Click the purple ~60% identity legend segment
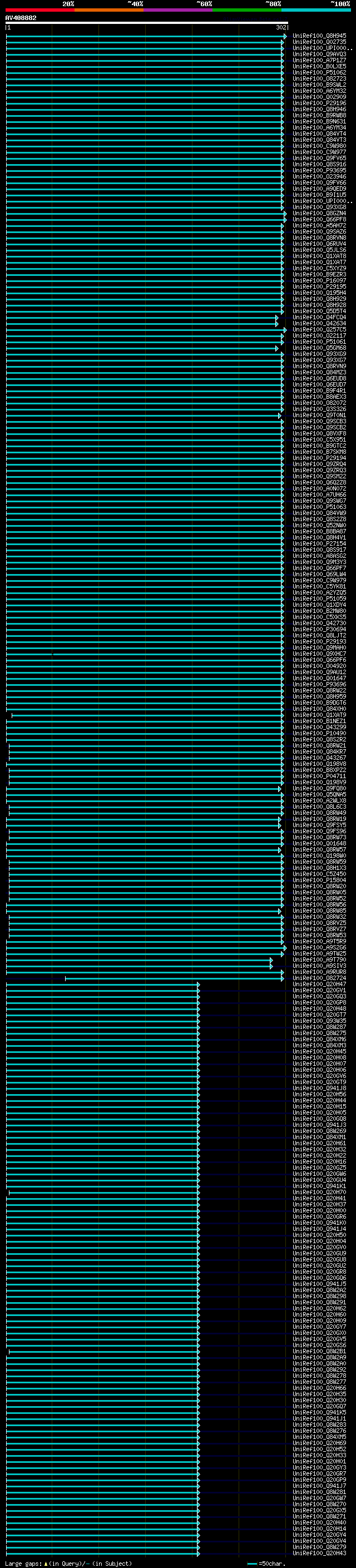The height and width of the screenshot is (1568, 356). tap(179, 10)
